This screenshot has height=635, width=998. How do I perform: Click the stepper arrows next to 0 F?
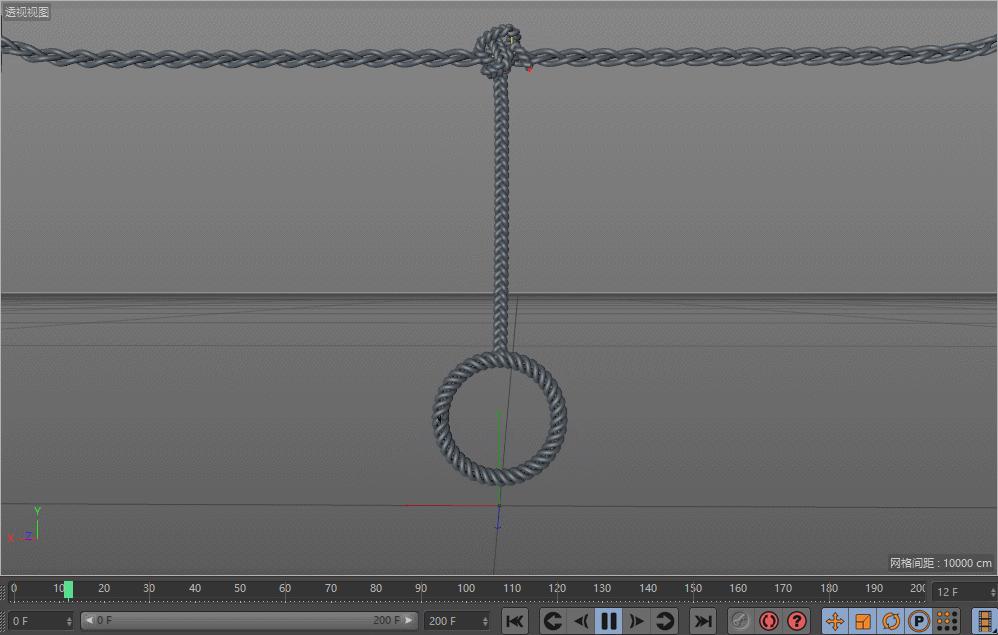[68, 620]
